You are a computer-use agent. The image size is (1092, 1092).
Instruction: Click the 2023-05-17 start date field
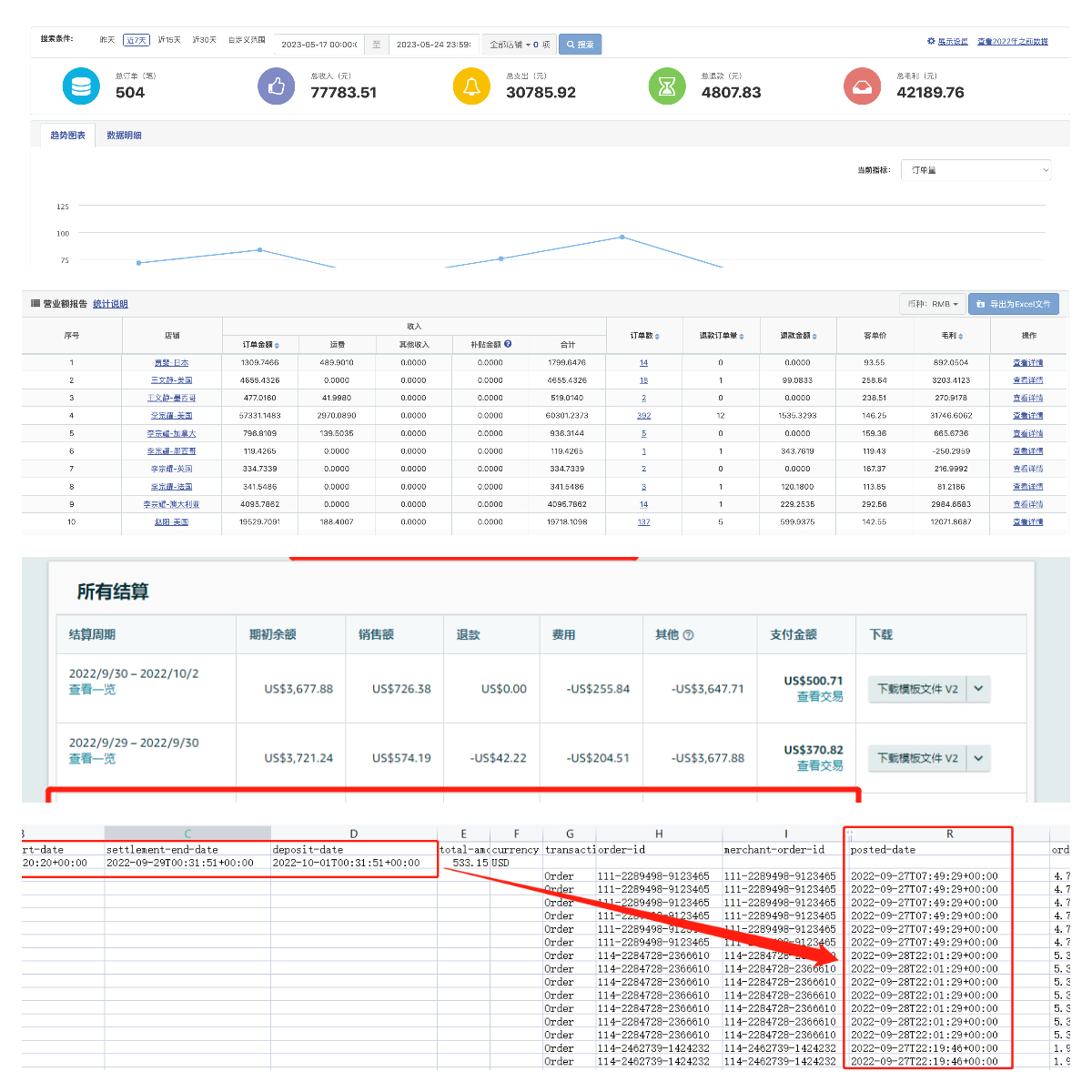click(x=318, y=45)
